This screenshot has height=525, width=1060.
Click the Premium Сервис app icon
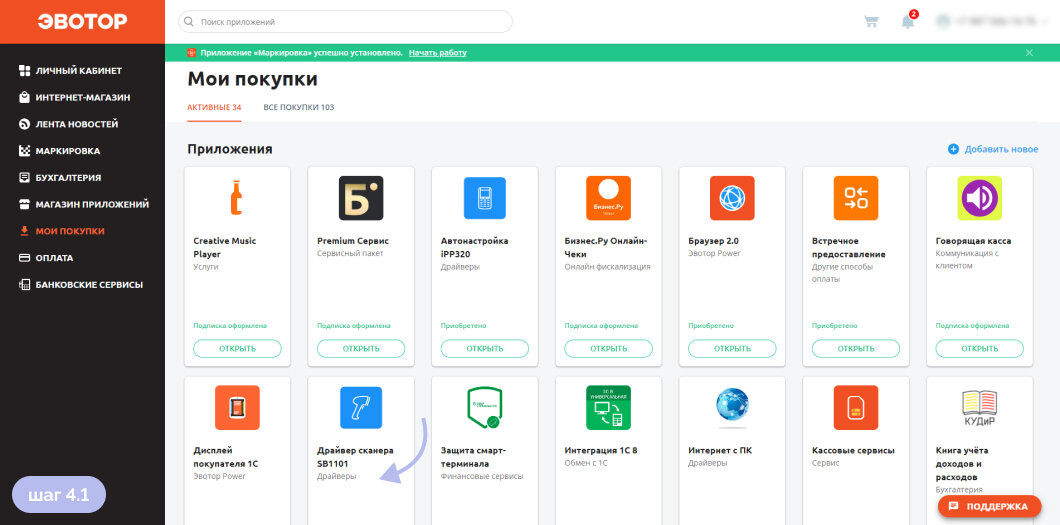pyautogui.click(x=361, y=198)
